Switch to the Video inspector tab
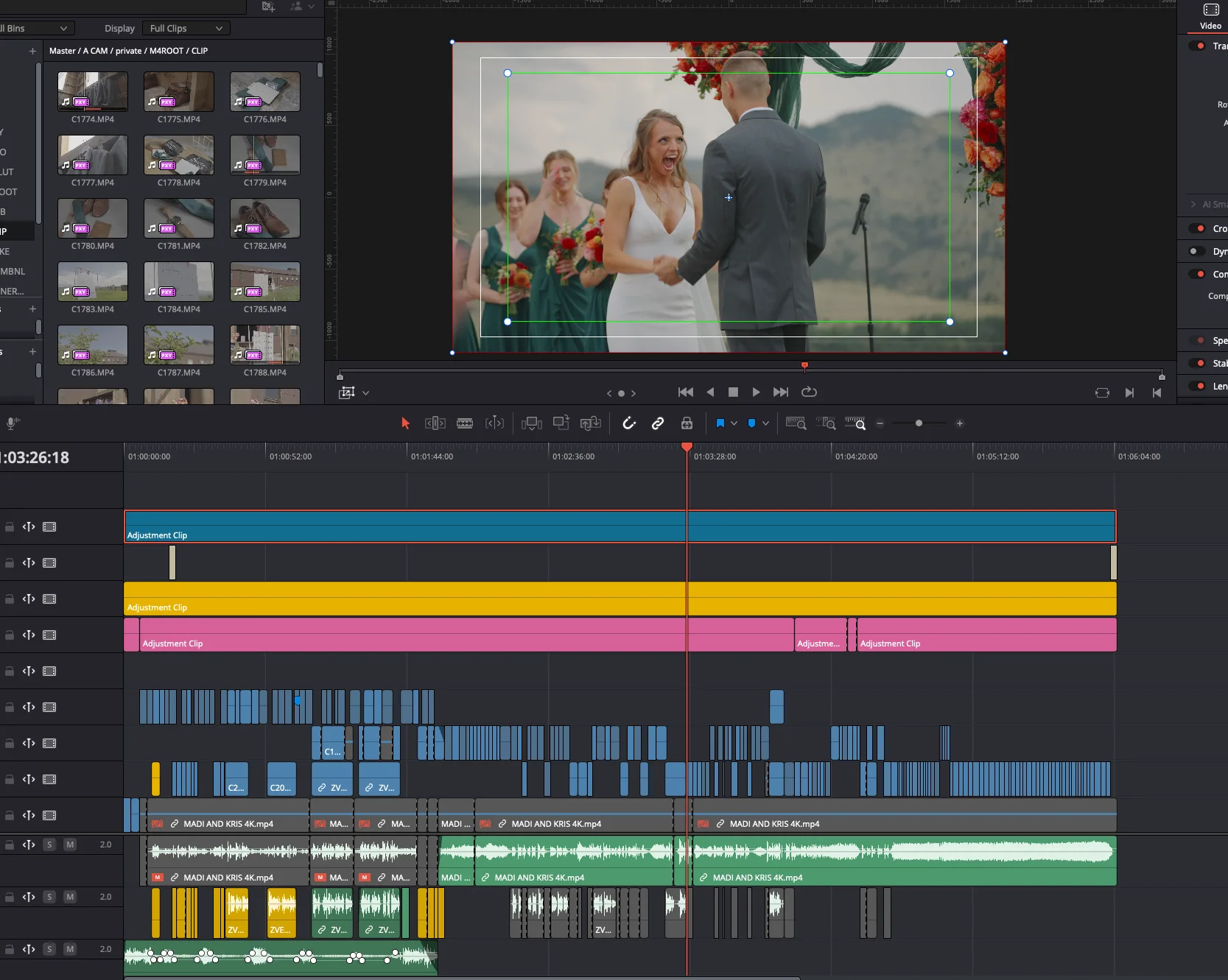1228x980 pixels. click(x=1210, y=17)
